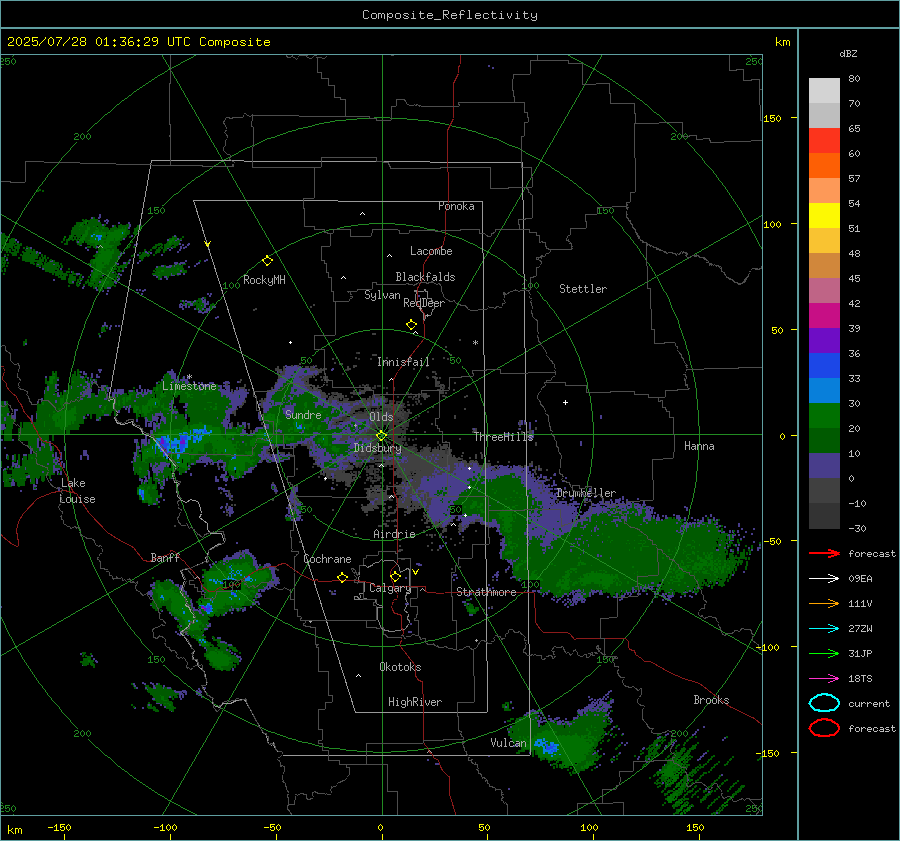The height and width of the screenshot is (841, 900).
Task: Click the magenta 18TS arrow icon
Action: click(824, 679)
